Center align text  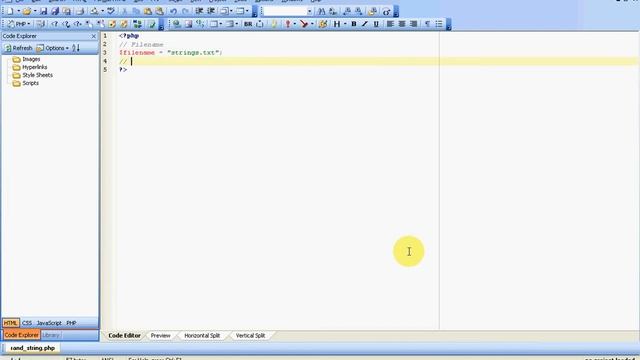click(x=402, y=24)
